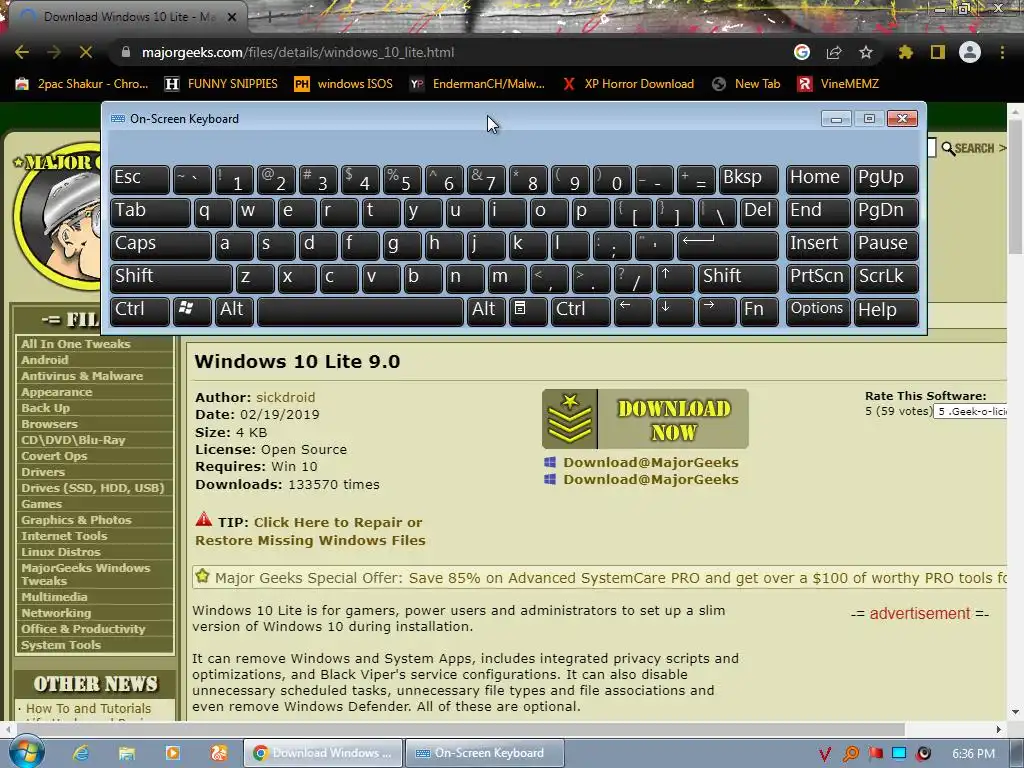Open the VineMEMZ bookmark
Image resolution: width=1024 pixels, height=768 pixels.
click(x=838, y=84)
